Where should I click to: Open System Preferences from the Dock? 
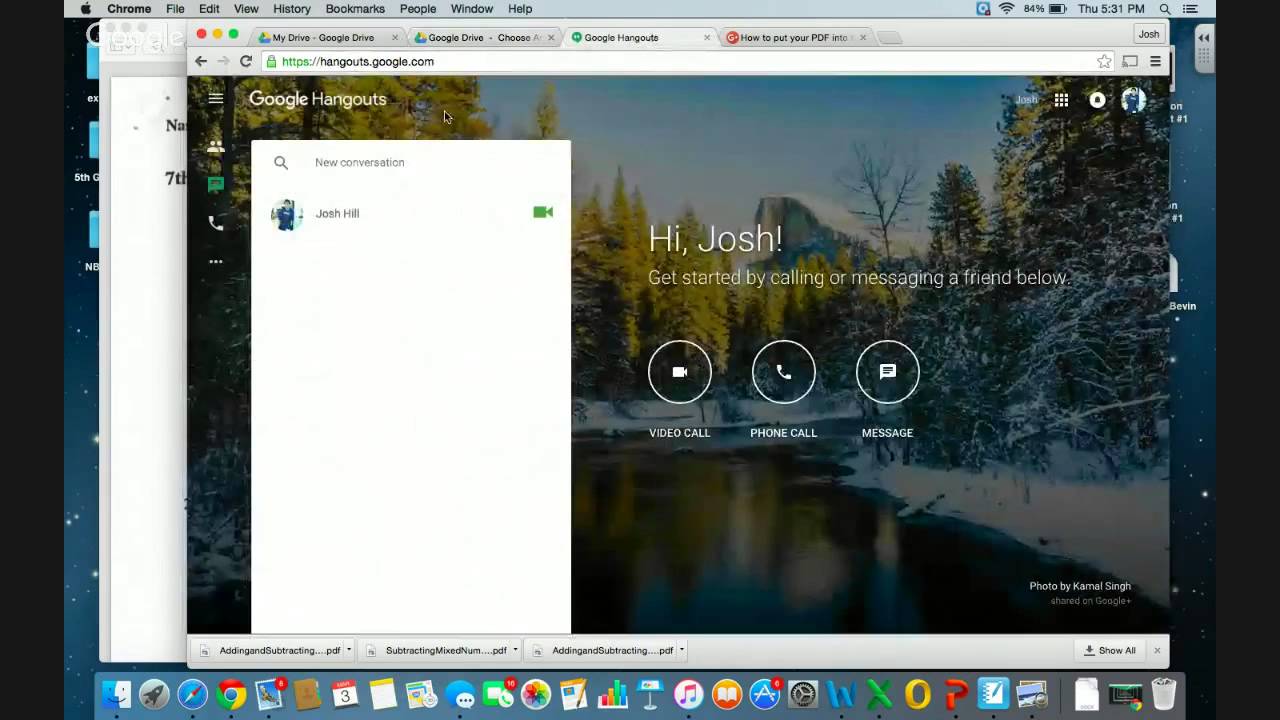click(x=803, y=694)
